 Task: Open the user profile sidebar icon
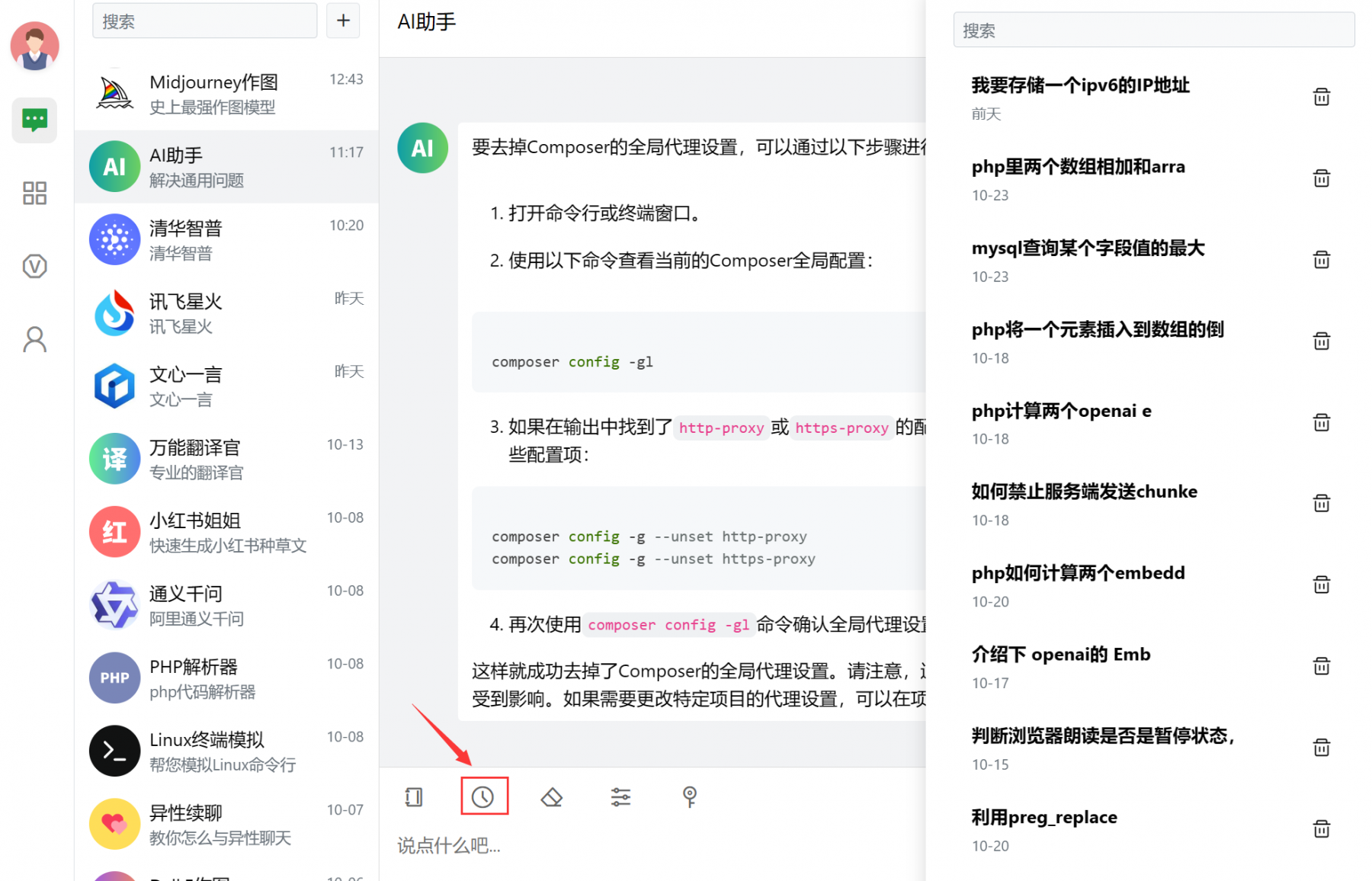(x=34, y=339)
